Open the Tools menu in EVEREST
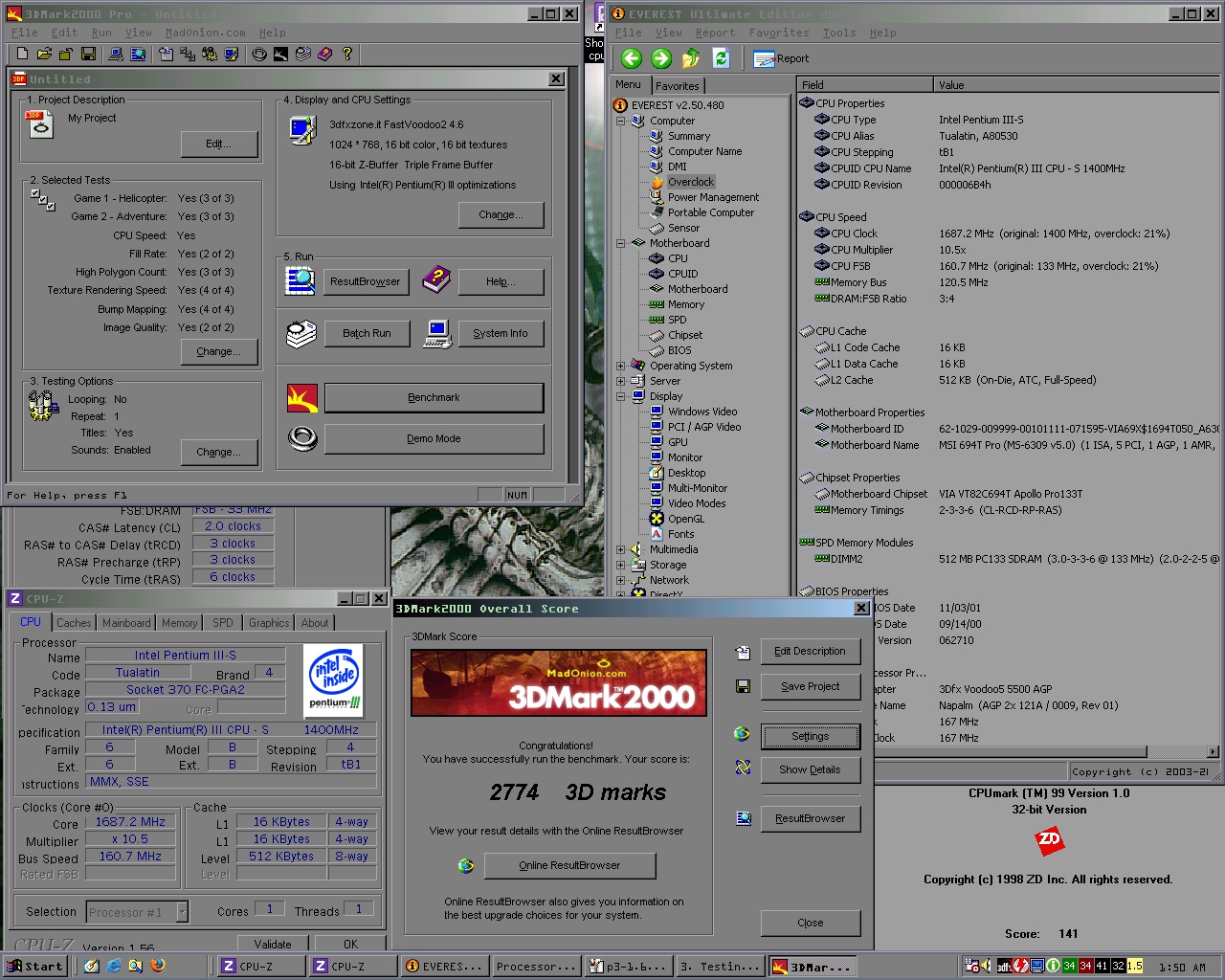This screenshot has height=980, width=1225. click(839, 32)
